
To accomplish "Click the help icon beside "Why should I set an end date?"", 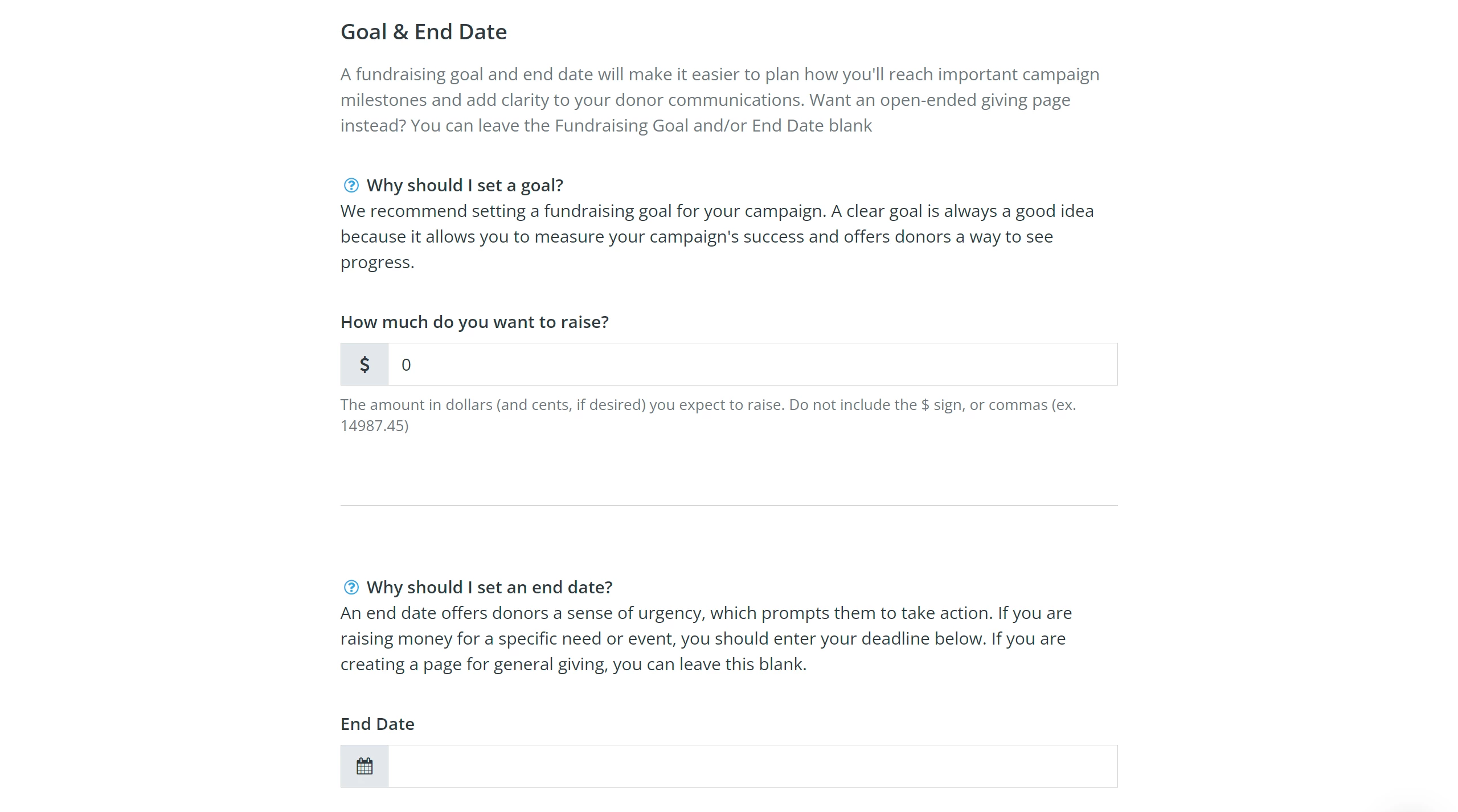I will [350, 587].
